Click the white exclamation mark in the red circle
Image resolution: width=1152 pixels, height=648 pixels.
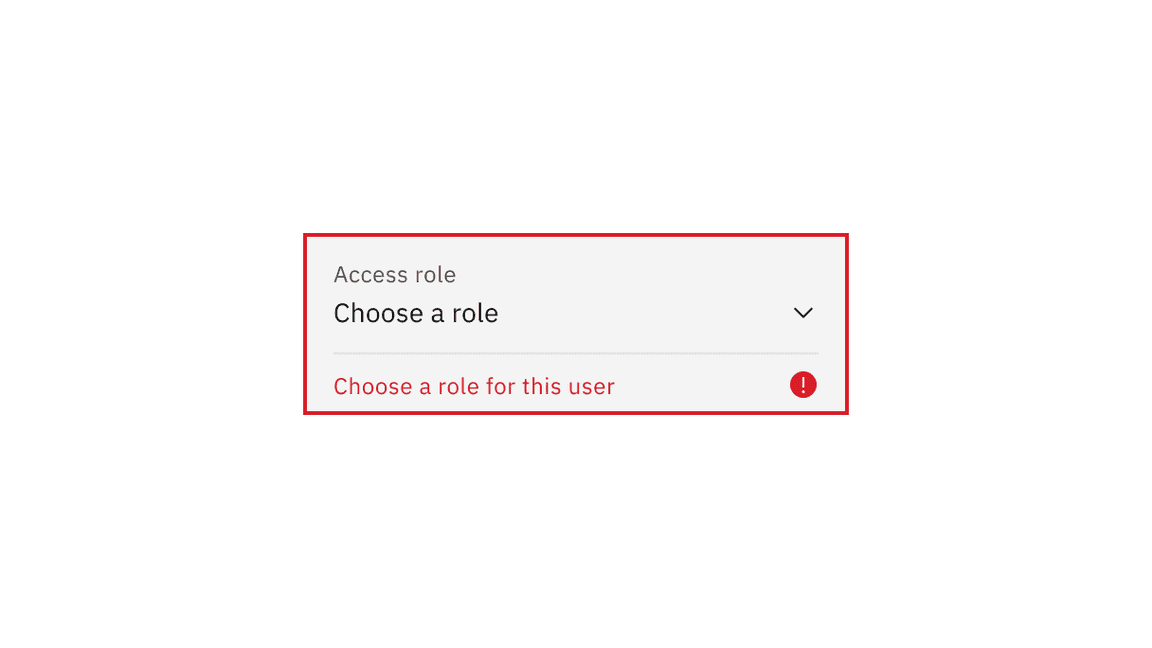[x=803, y=385]
